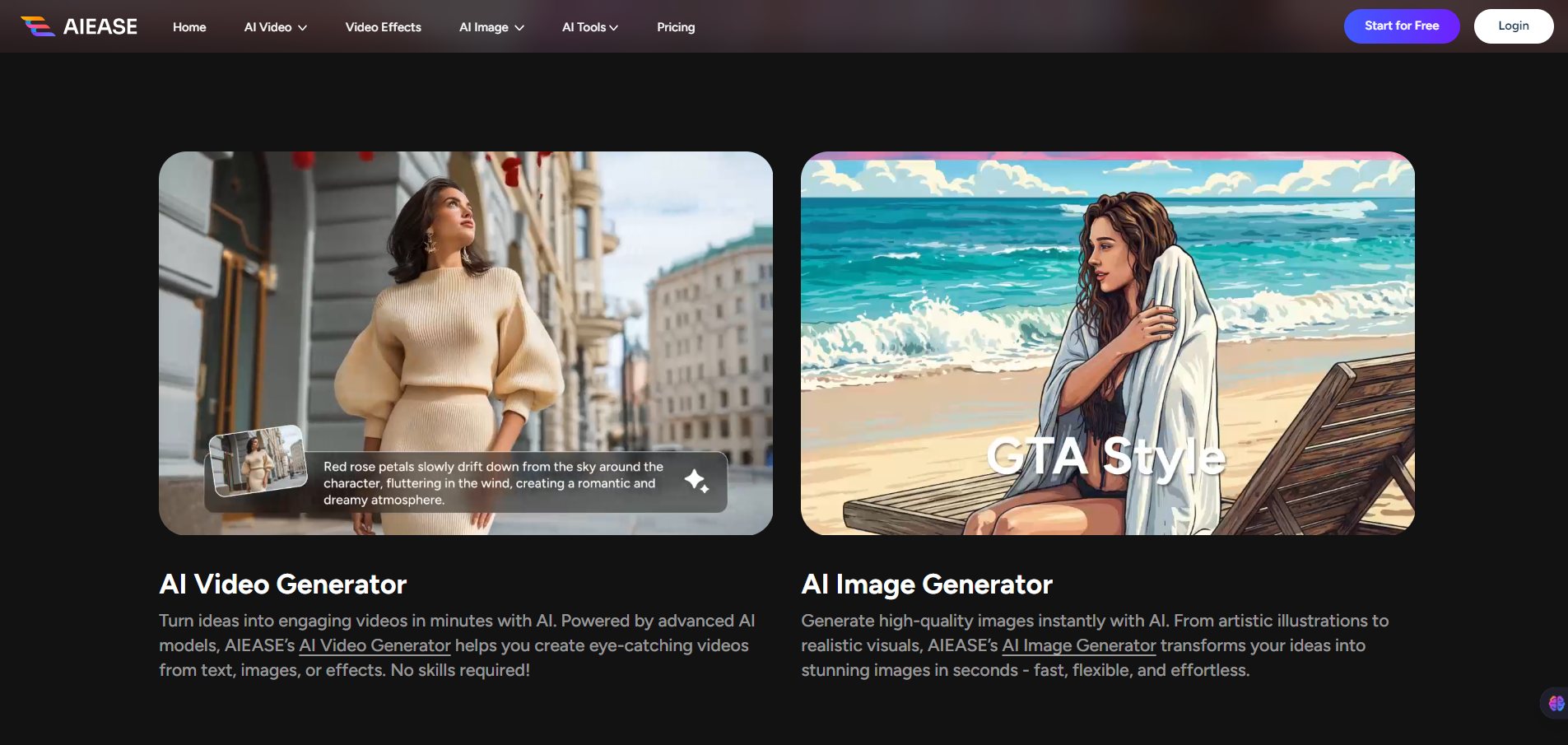Follow the AI Video Generator text link
Image resolution: width=1568 pixels, height=745 pixels.
(375, 645)
